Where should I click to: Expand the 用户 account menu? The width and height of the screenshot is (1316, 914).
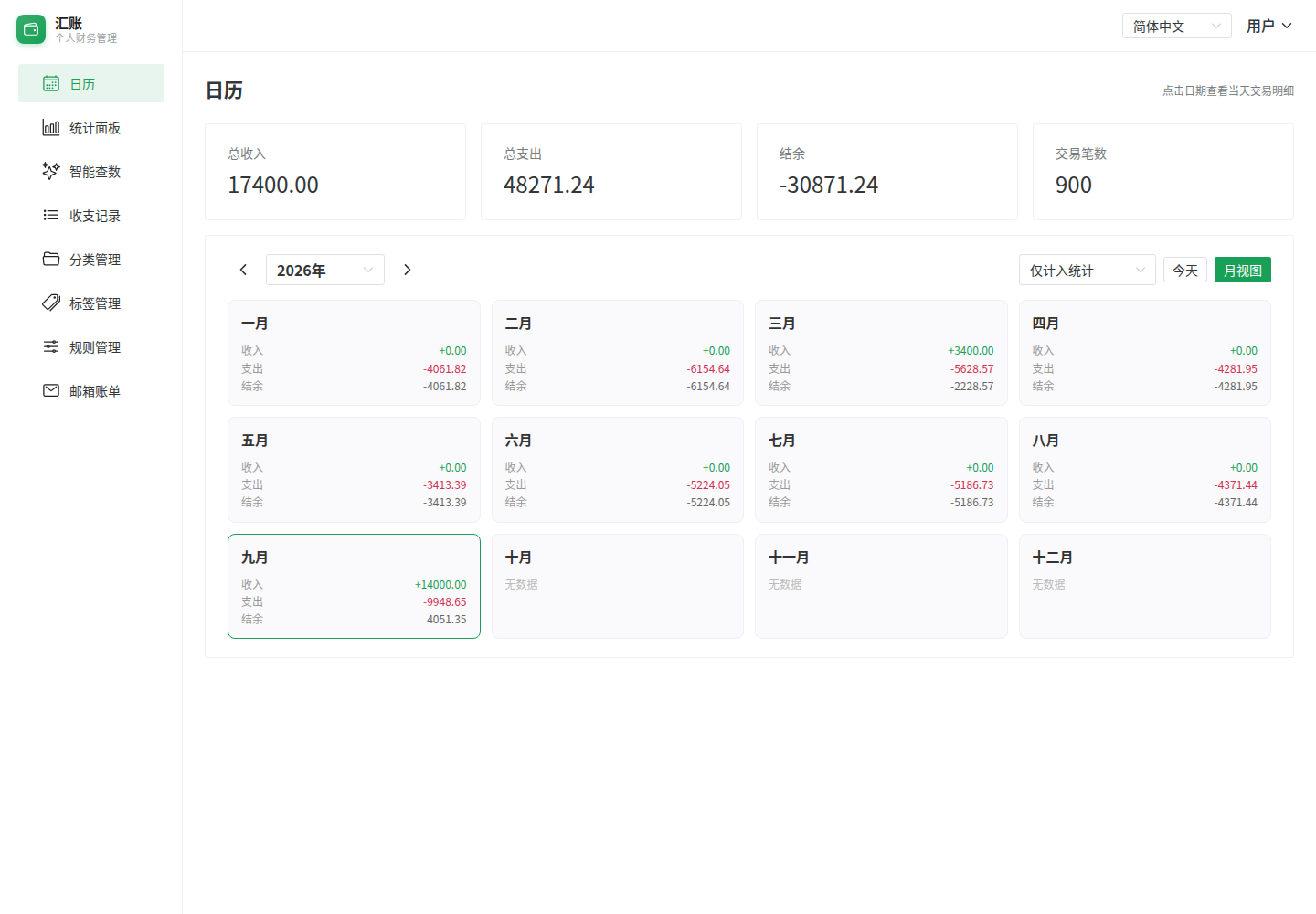(x=1269, y=26)
